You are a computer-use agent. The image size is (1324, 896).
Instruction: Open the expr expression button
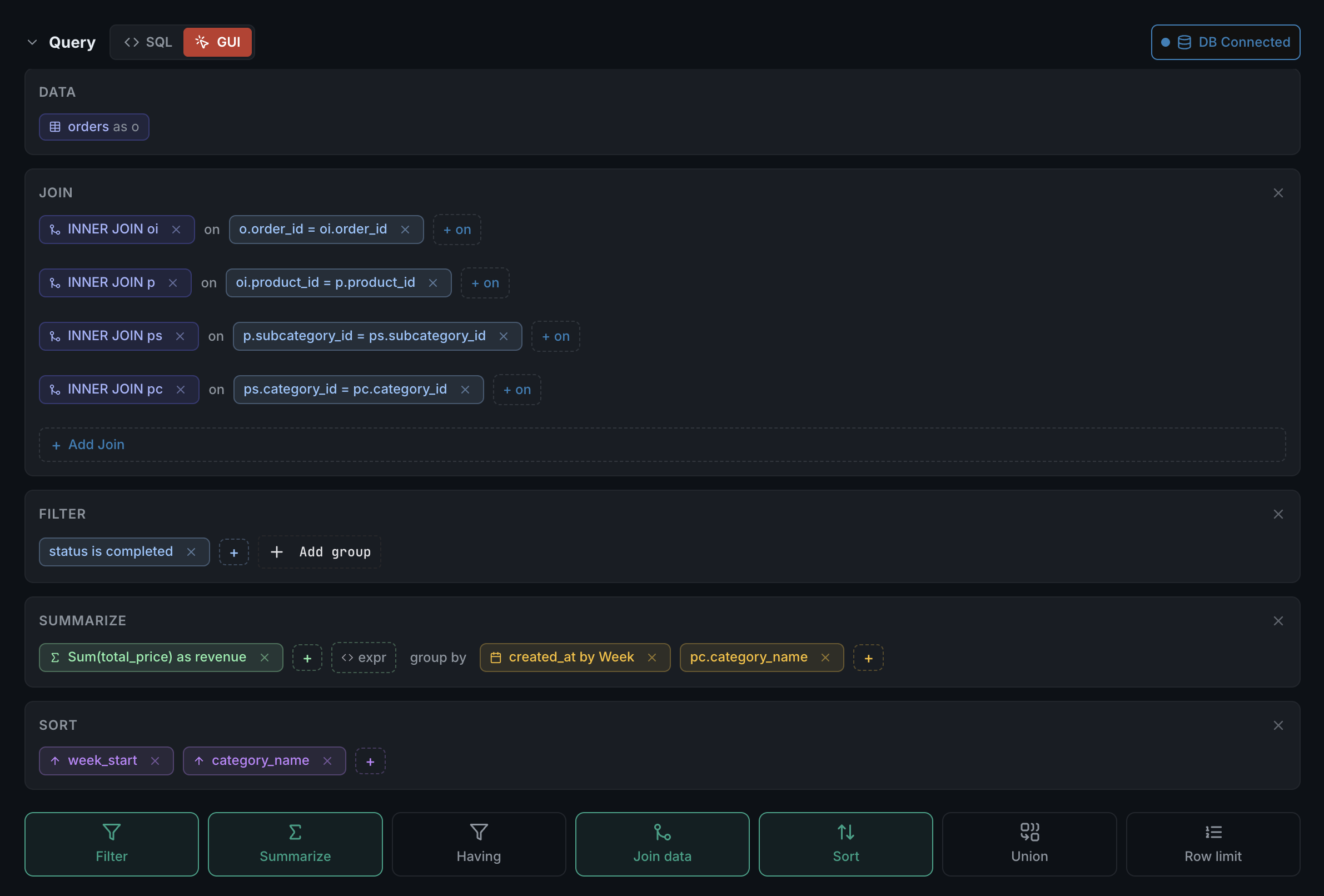(364, 658)
